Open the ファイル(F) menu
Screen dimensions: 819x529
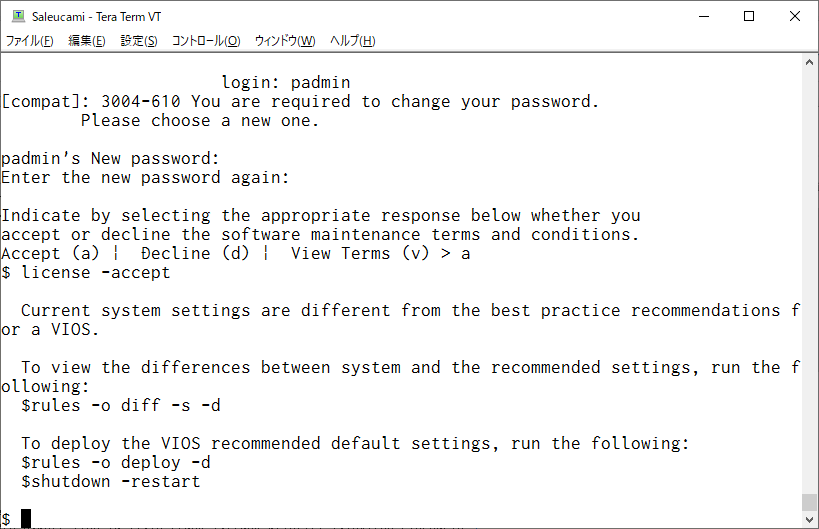point(29,41)
